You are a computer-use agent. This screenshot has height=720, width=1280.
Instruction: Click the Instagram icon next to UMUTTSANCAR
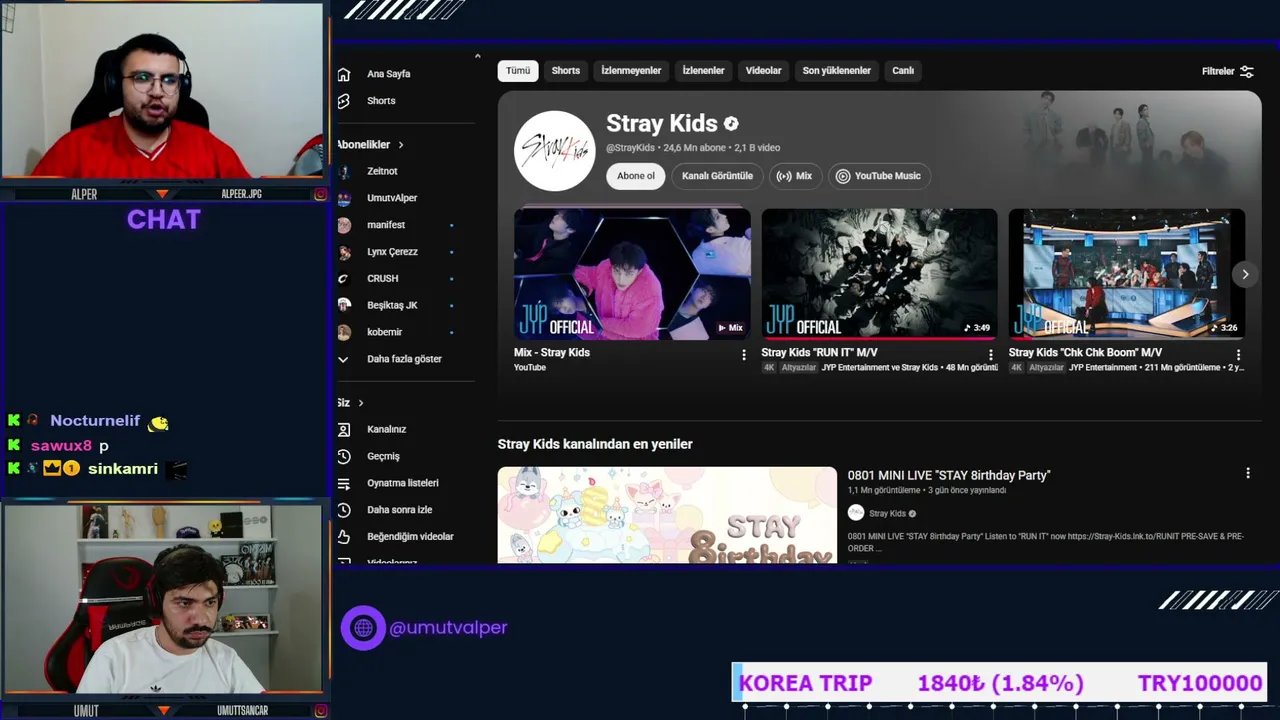[x=320, y=711]
